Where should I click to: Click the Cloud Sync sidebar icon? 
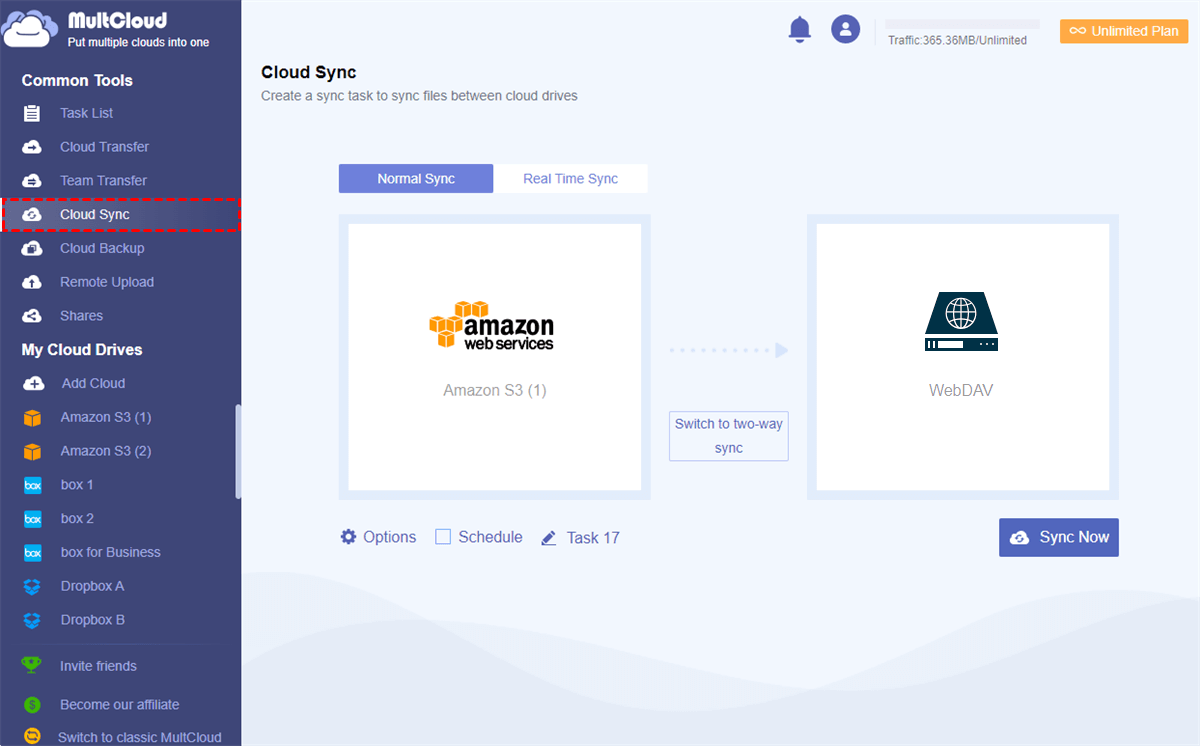(x=32, y=215)
